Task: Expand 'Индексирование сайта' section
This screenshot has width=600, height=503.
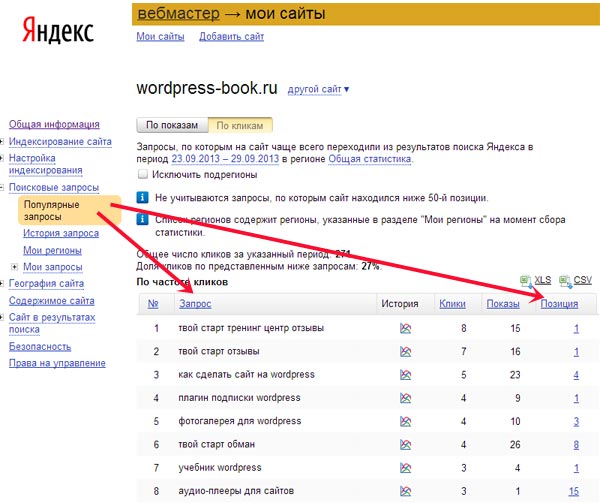Action: [2, 142]
